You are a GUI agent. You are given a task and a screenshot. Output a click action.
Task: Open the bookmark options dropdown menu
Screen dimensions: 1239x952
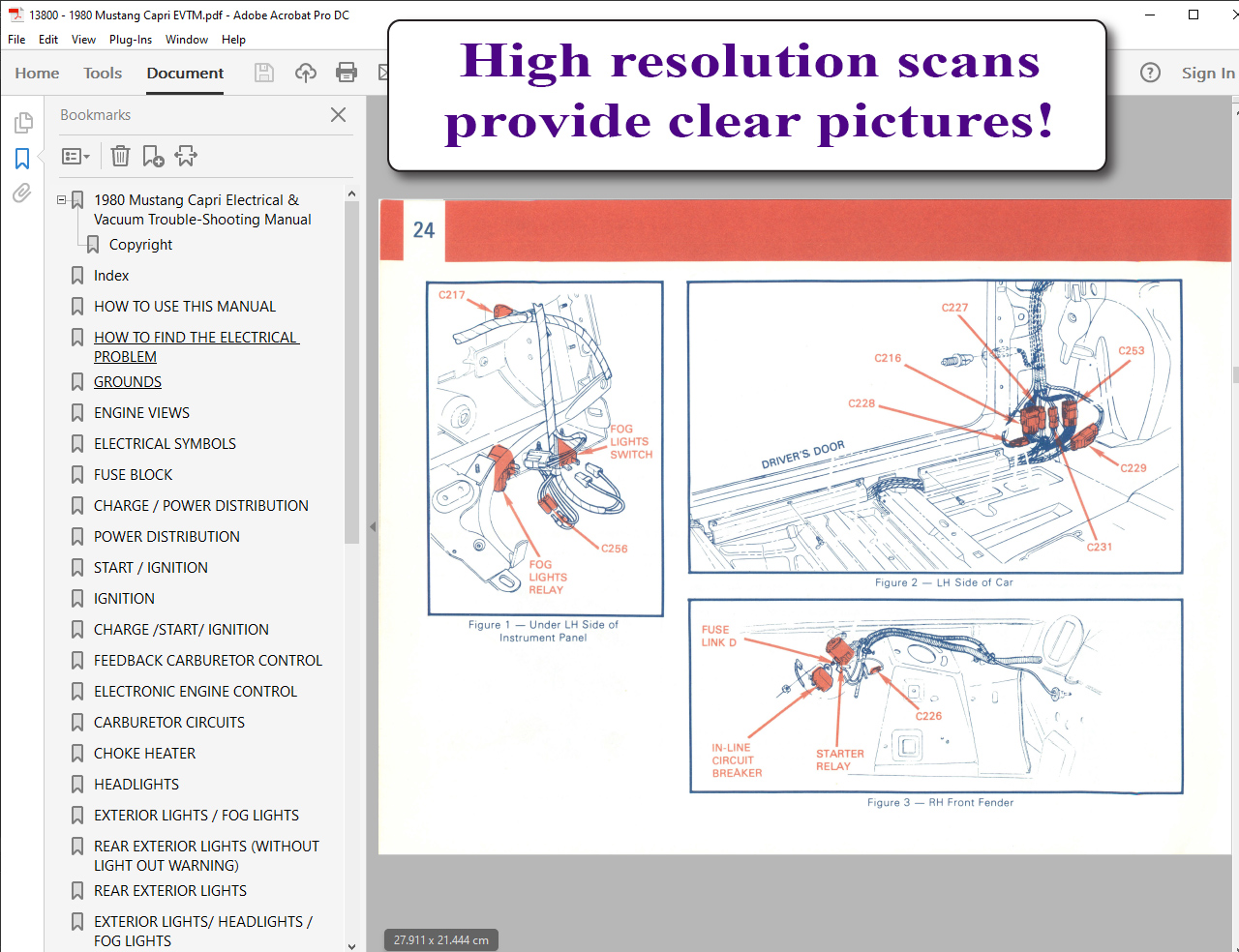click(x=76, y=156)
